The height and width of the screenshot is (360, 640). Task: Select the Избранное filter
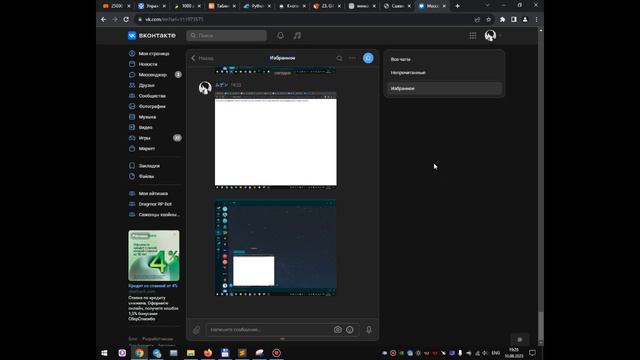[444, 89]
